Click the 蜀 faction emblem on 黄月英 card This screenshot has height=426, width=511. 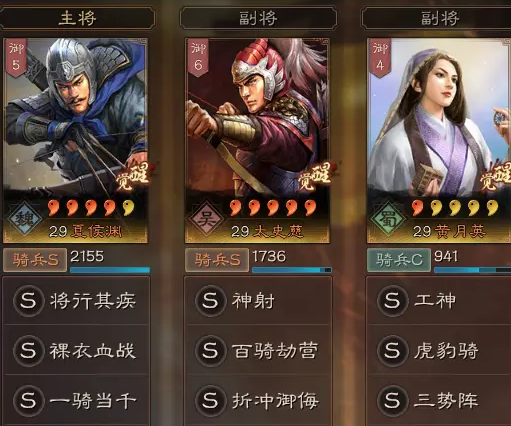coord(388,219)
